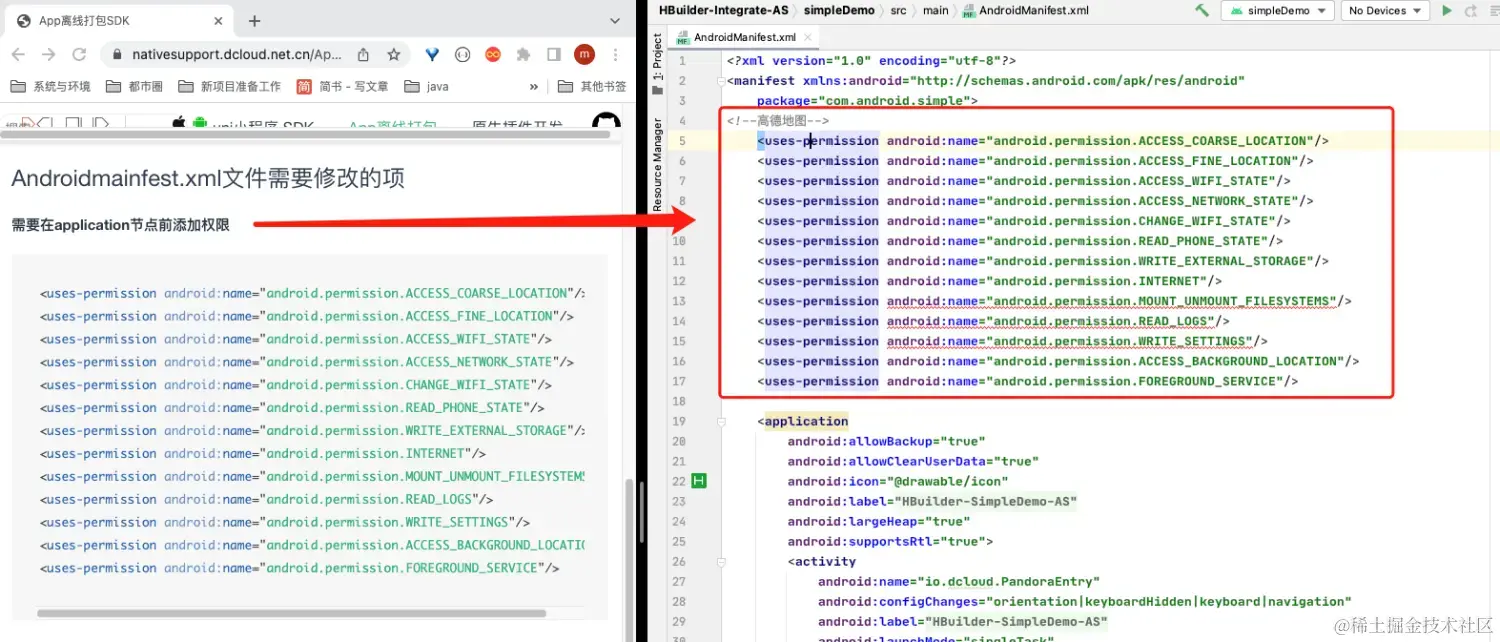Click the share icon in Chrome address bar

pyautogui.click(x=364, y=54)
